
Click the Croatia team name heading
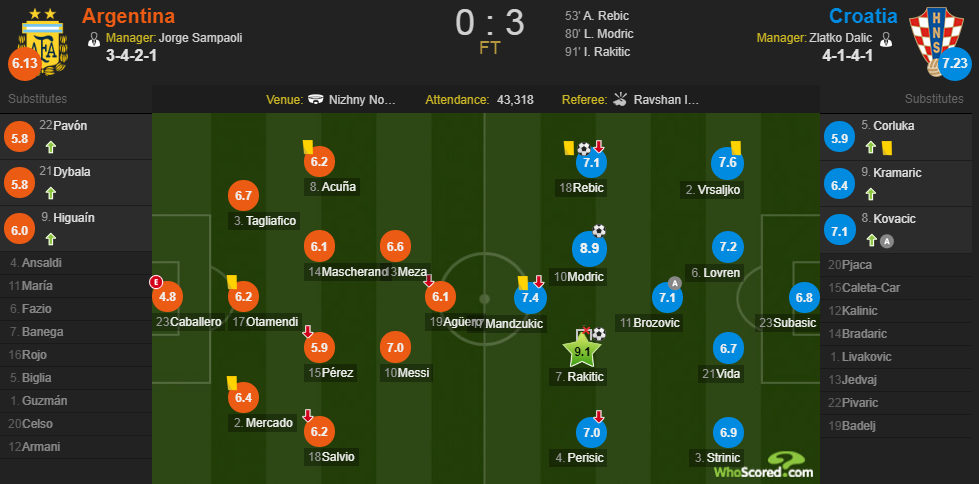[x=863, y=16]
